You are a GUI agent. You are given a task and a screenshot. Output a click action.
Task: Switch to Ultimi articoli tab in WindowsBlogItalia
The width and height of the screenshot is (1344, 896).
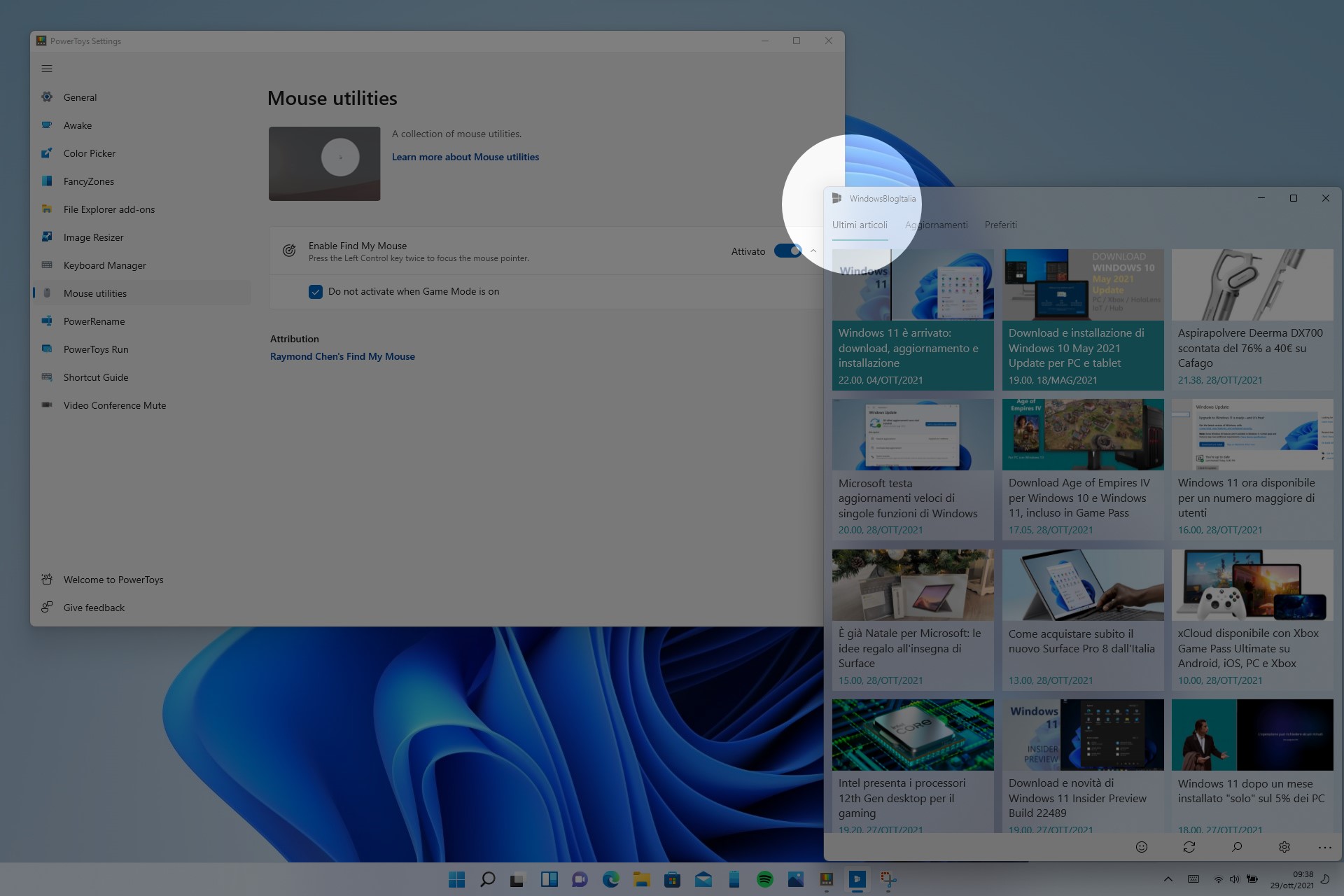[x=860, y=225]
